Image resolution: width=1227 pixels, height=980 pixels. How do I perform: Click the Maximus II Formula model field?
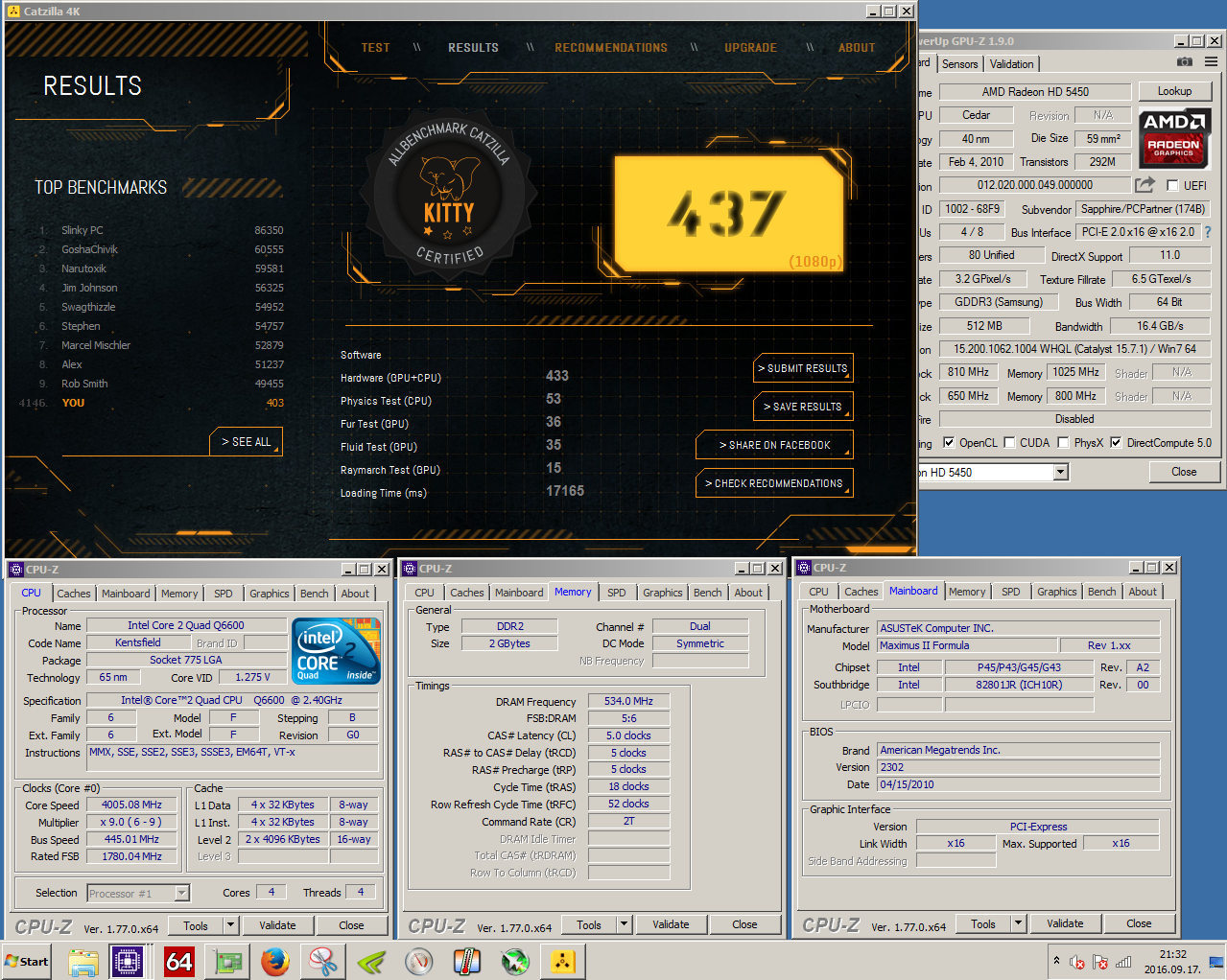[x=967, y=645]
